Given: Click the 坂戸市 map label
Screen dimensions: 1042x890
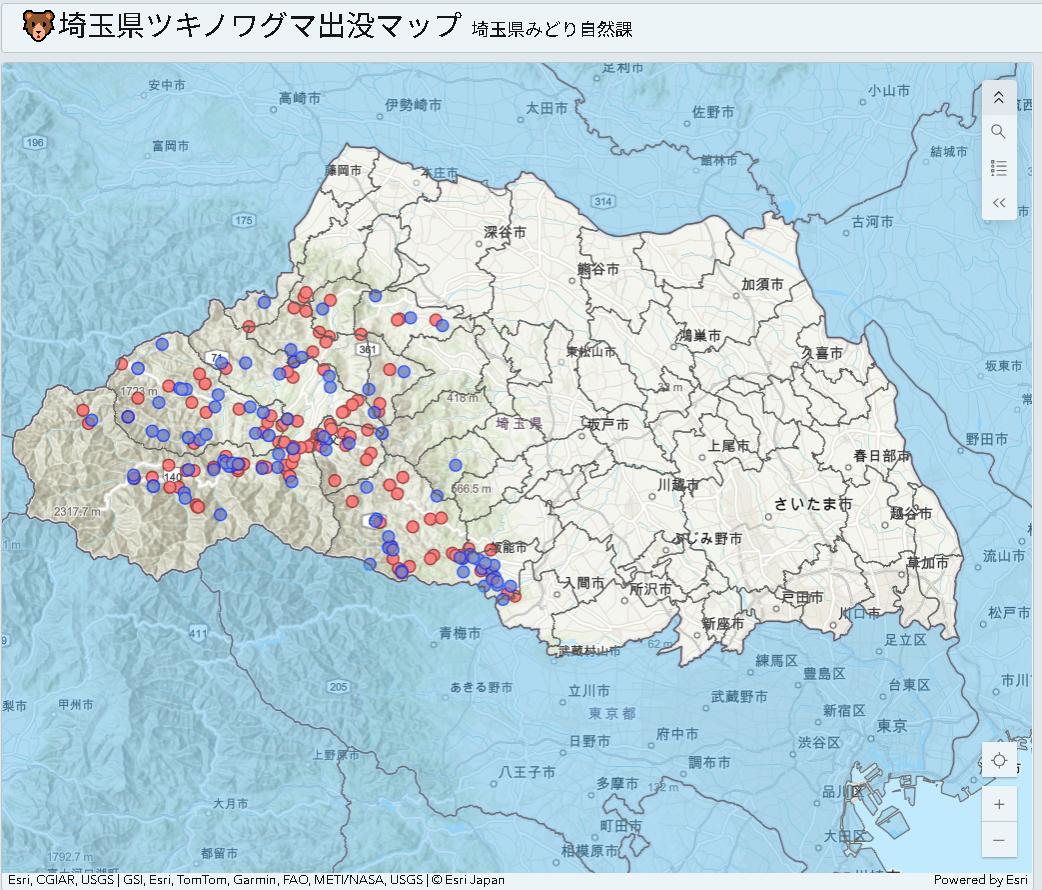Looking at the screenshot, I should click(607, 424).
